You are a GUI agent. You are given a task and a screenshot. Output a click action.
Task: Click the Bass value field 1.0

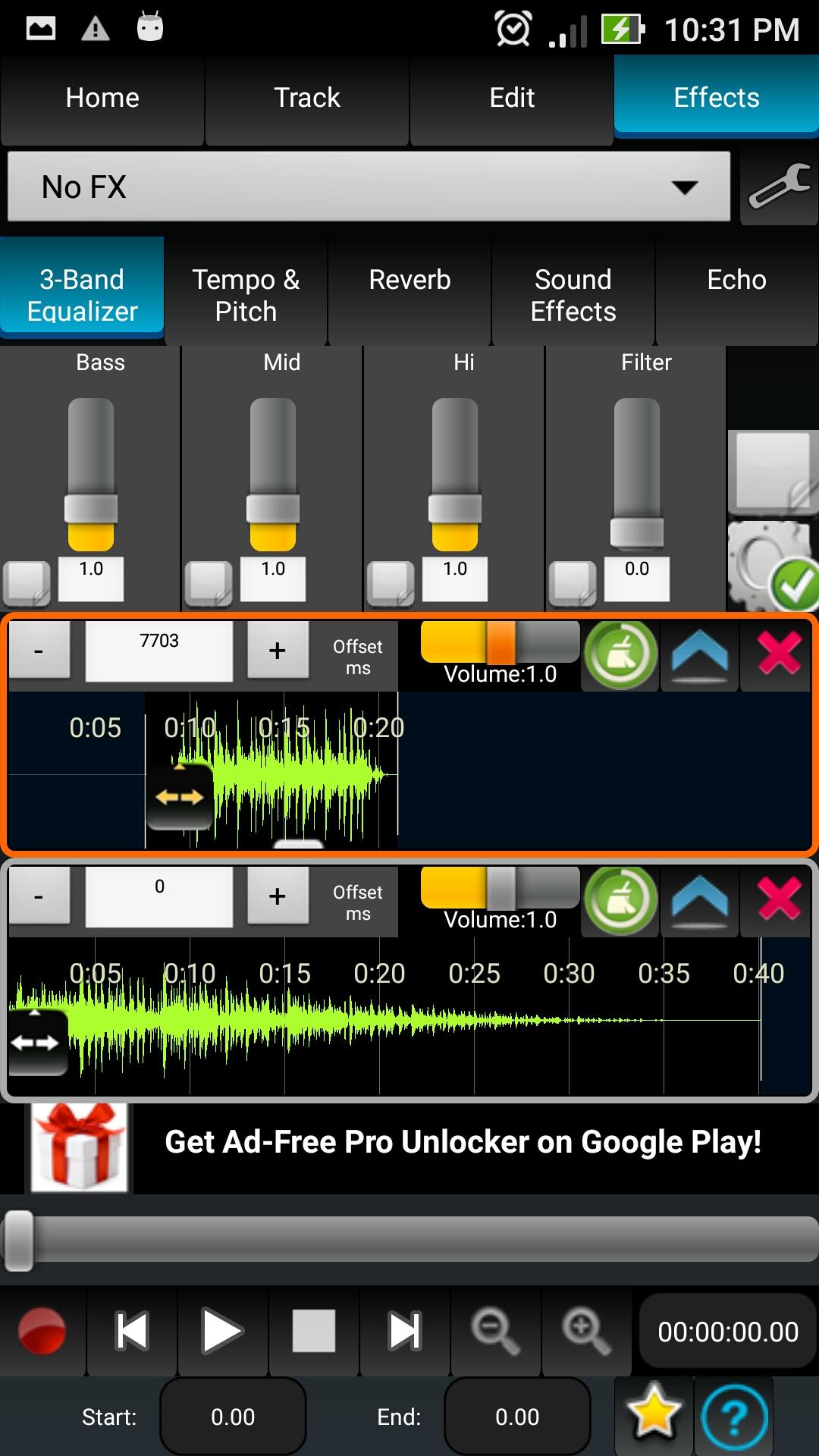(91, 578)
